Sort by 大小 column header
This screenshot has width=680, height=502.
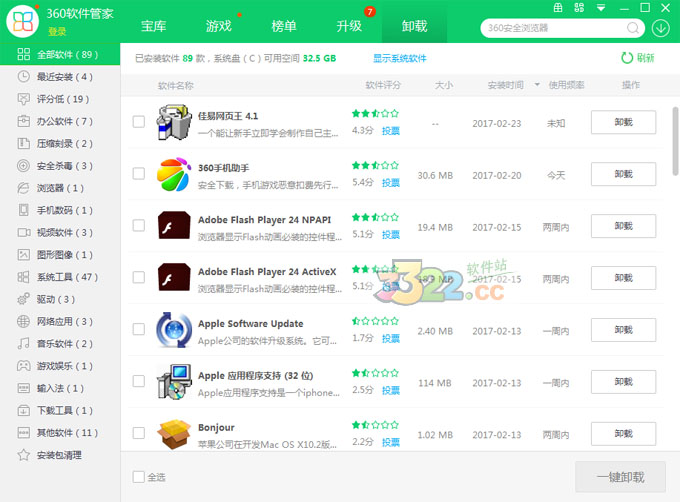444,85
